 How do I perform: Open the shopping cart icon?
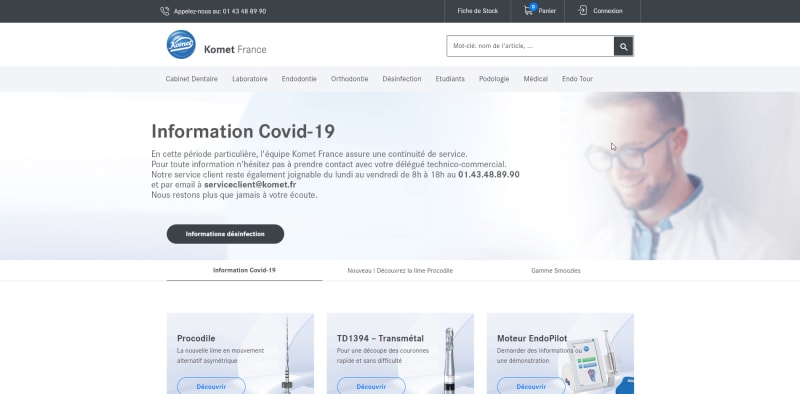coord(528,11)
